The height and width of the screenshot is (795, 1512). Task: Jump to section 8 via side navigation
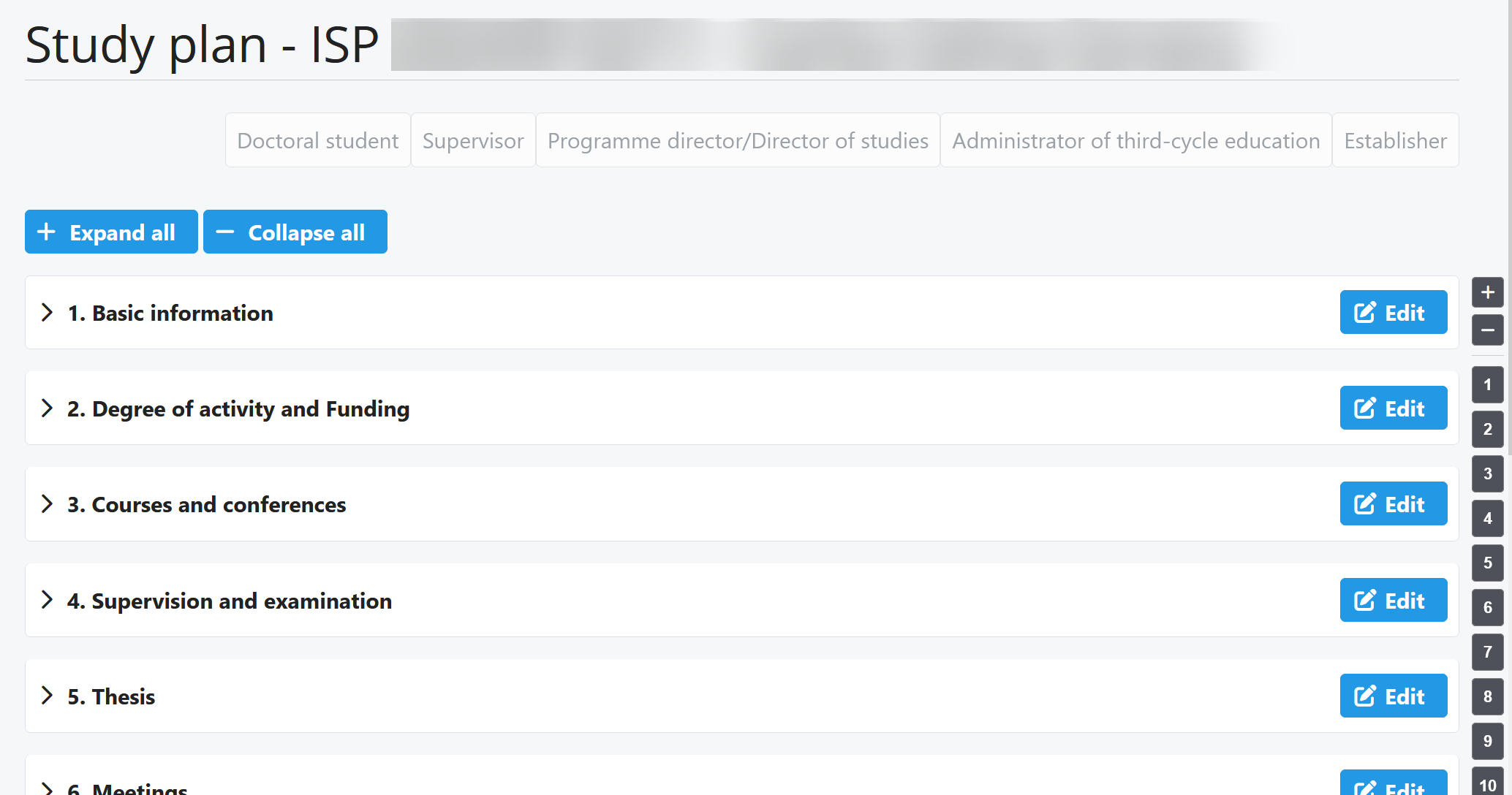1487,696
